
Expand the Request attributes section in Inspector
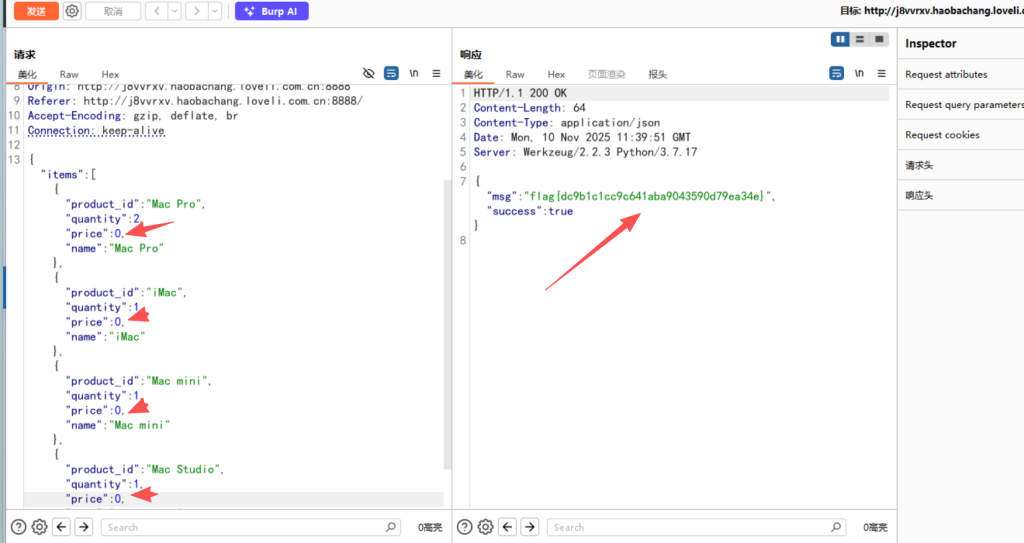point(946,74)
